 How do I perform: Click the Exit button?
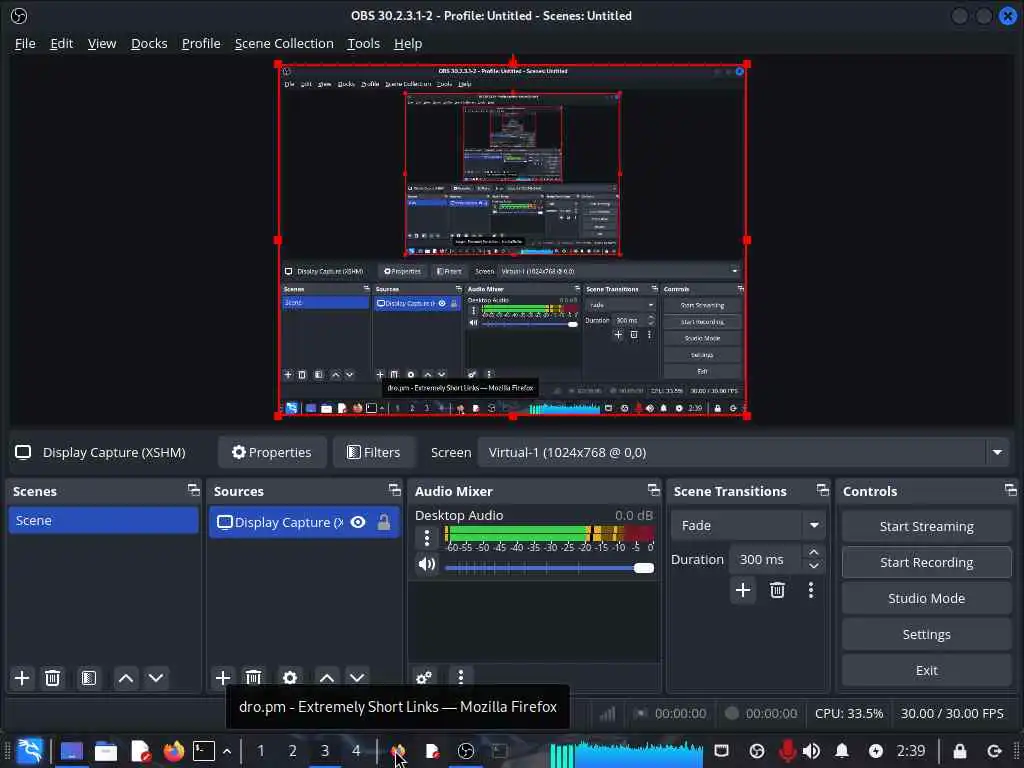click(926, 670)
